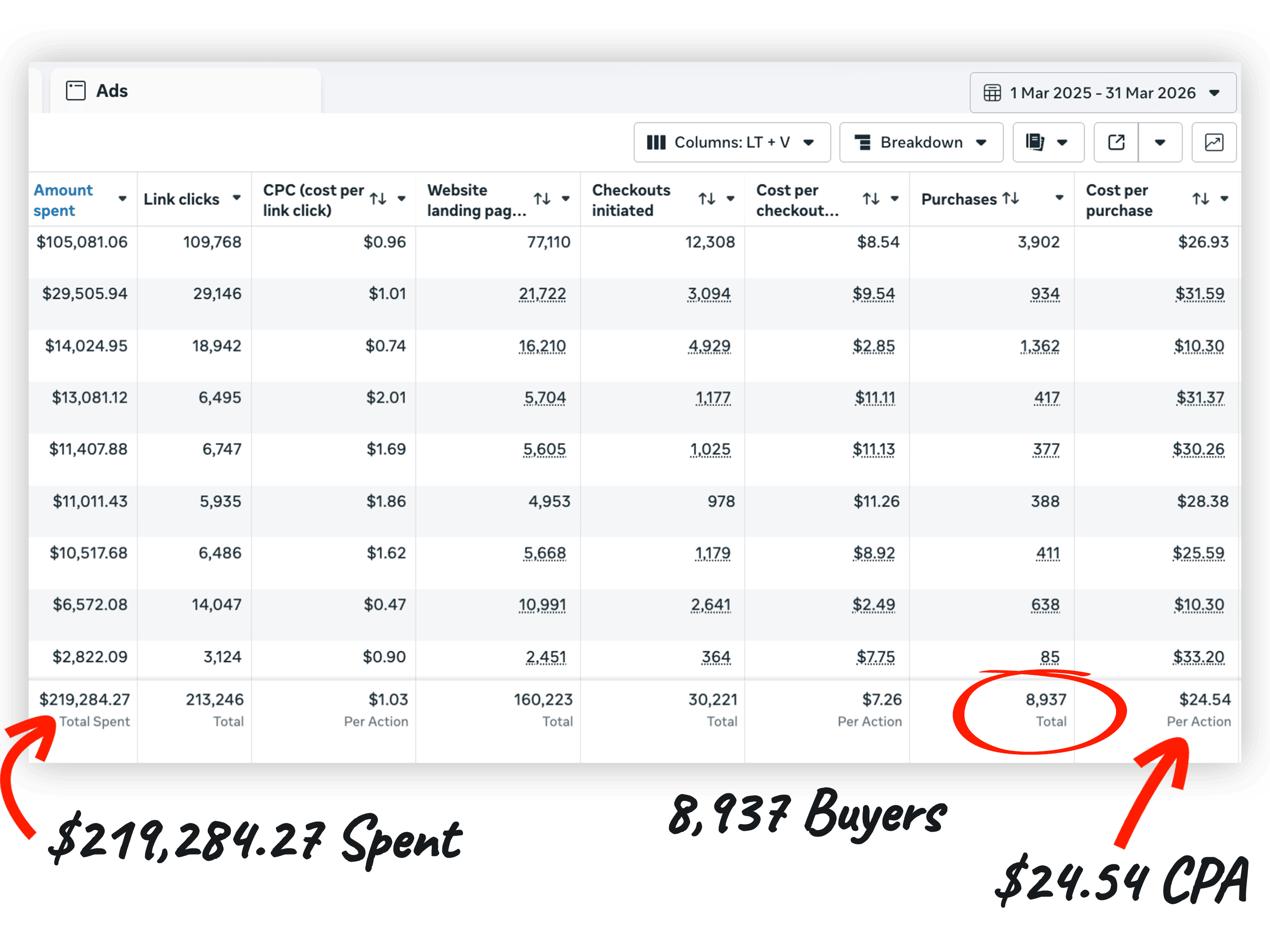The height and width of the screenshot is (952, 1270).
Task: Open Link clicks column menu arrow
Action: point(236,198)
